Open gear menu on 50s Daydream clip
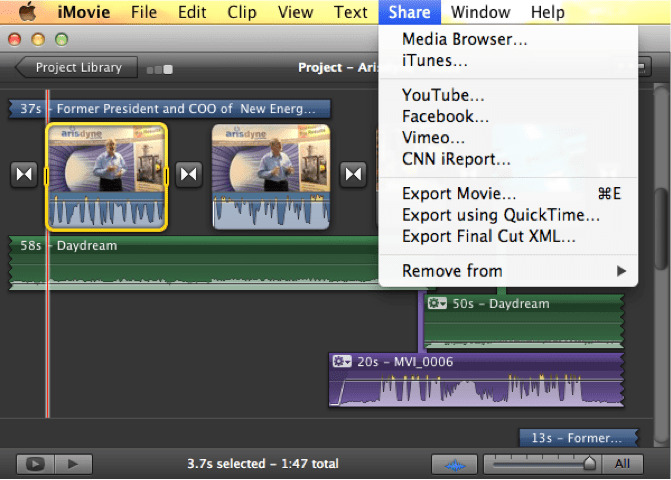This screenshot has width=671, height=480. [x=437, y=303]
